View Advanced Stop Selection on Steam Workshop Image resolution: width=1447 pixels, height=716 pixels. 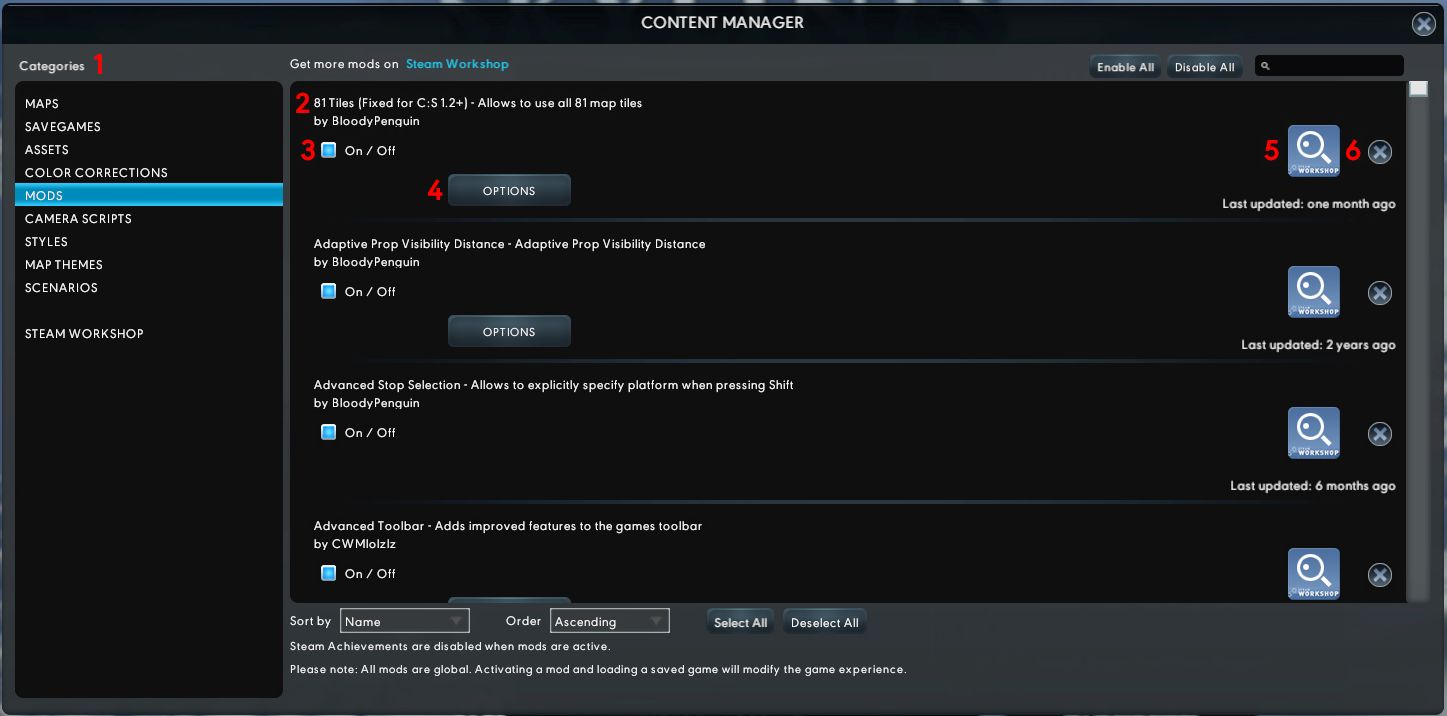click(x=1314, y=433)
